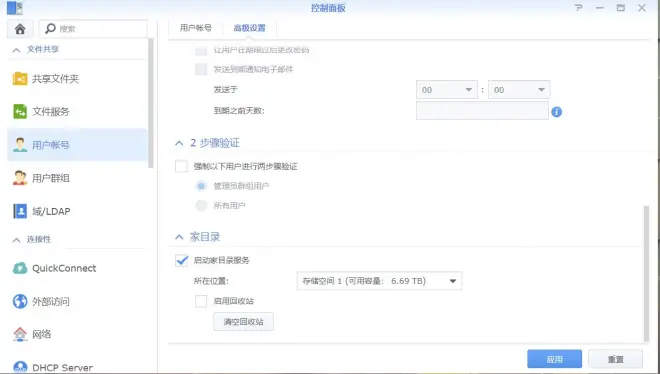Select the 所有用户 radio button
This screenshot has width=660, height=374.
tap(201, 206)
